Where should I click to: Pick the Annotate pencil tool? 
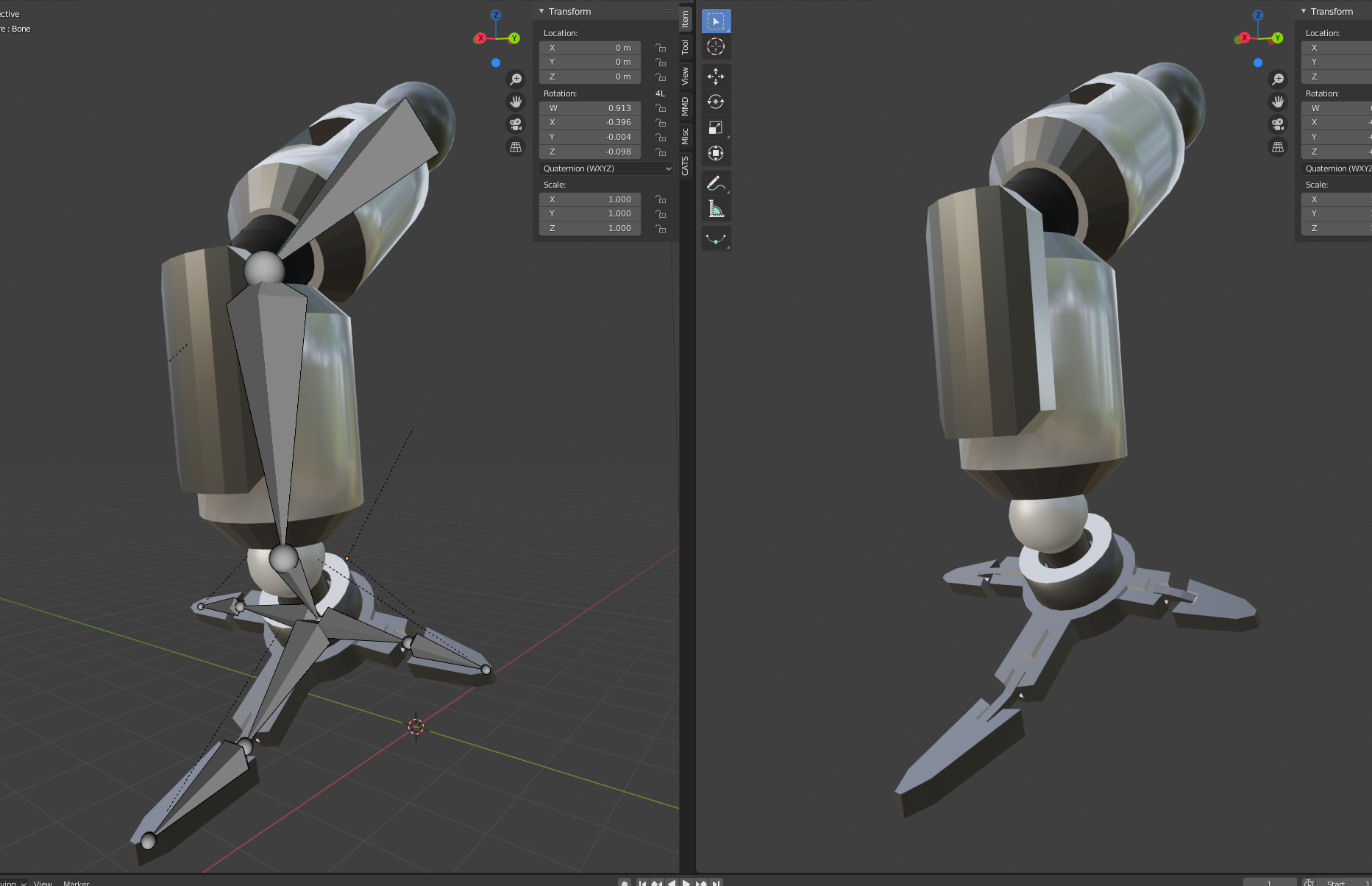pos(716,183)
